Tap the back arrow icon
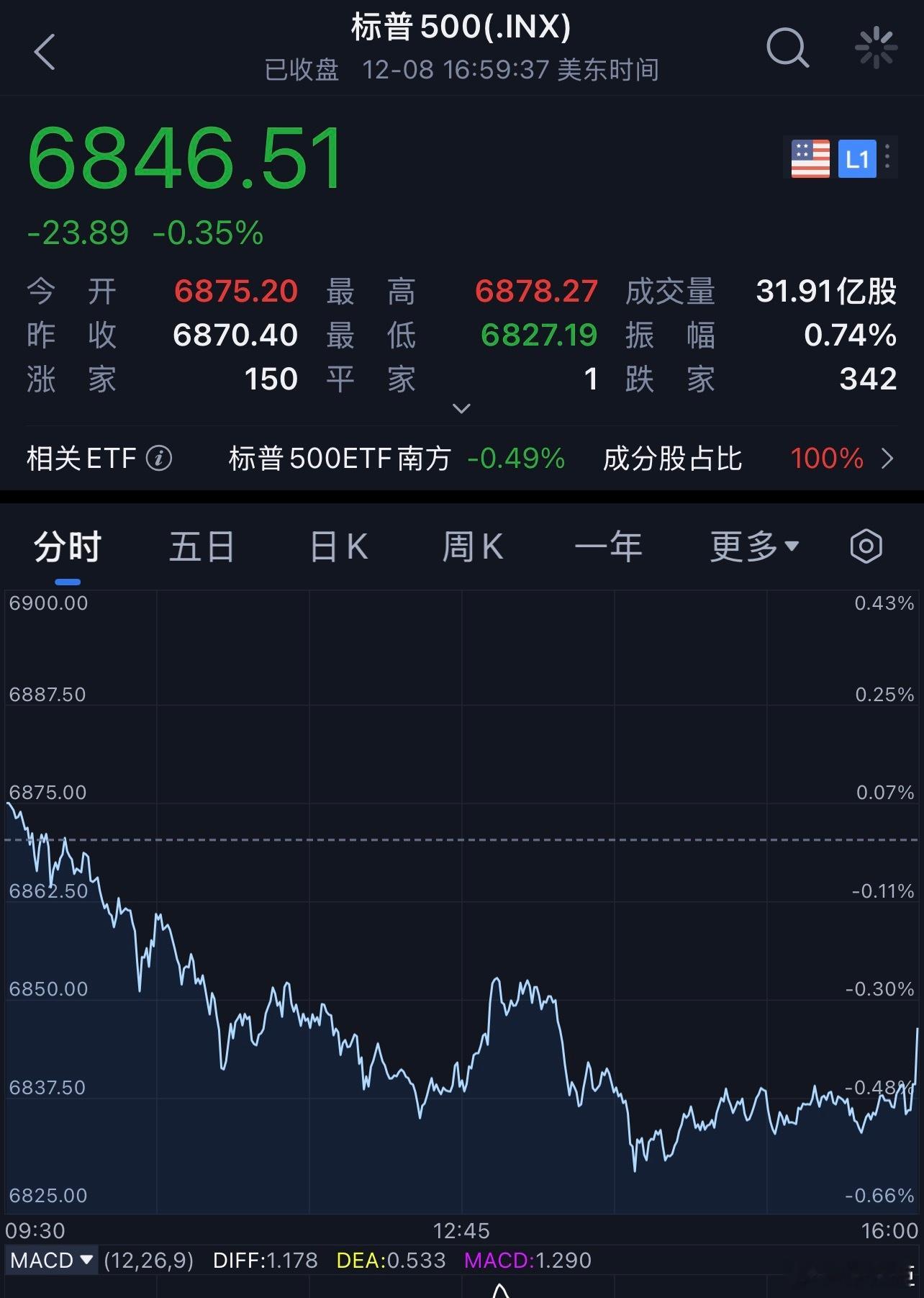 coord(45,52)
